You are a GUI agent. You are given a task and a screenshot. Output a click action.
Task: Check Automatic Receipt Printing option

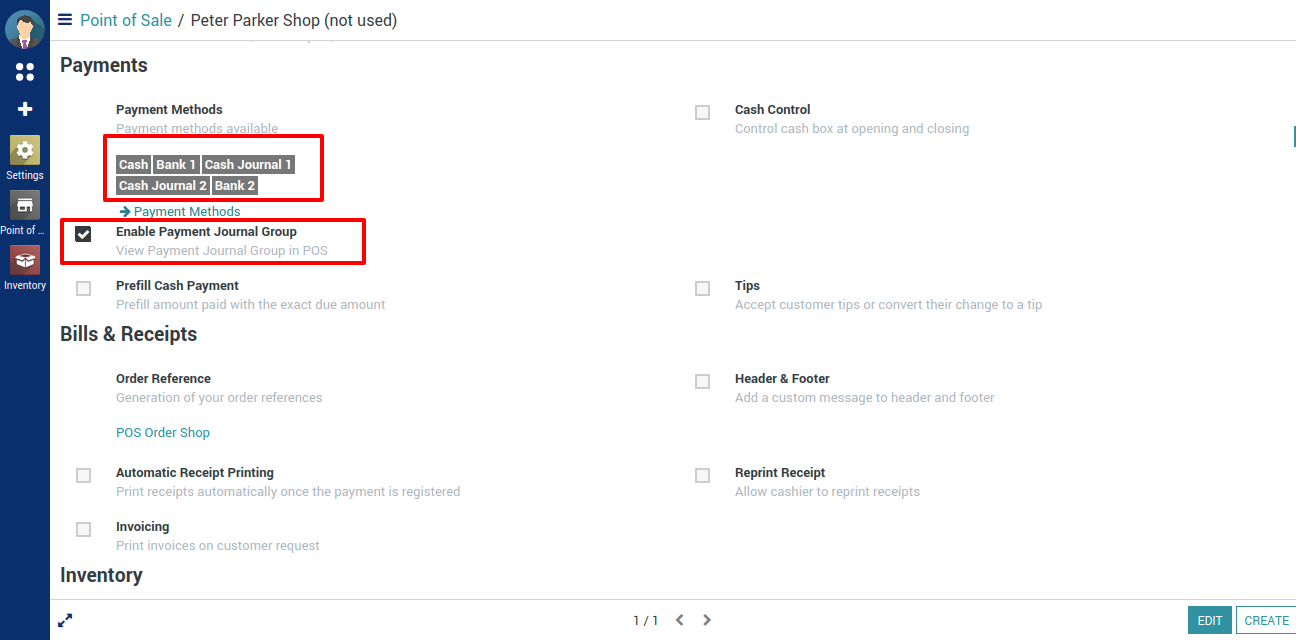[84, 476]
